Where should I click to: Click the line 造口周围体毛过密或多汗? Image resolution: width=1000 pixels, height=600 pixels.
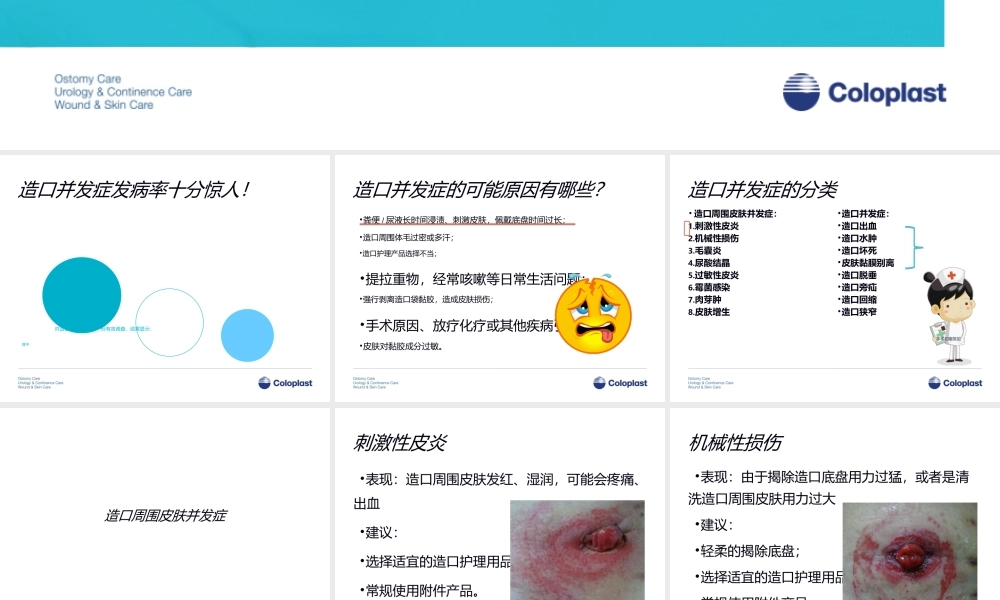(406, 237)
